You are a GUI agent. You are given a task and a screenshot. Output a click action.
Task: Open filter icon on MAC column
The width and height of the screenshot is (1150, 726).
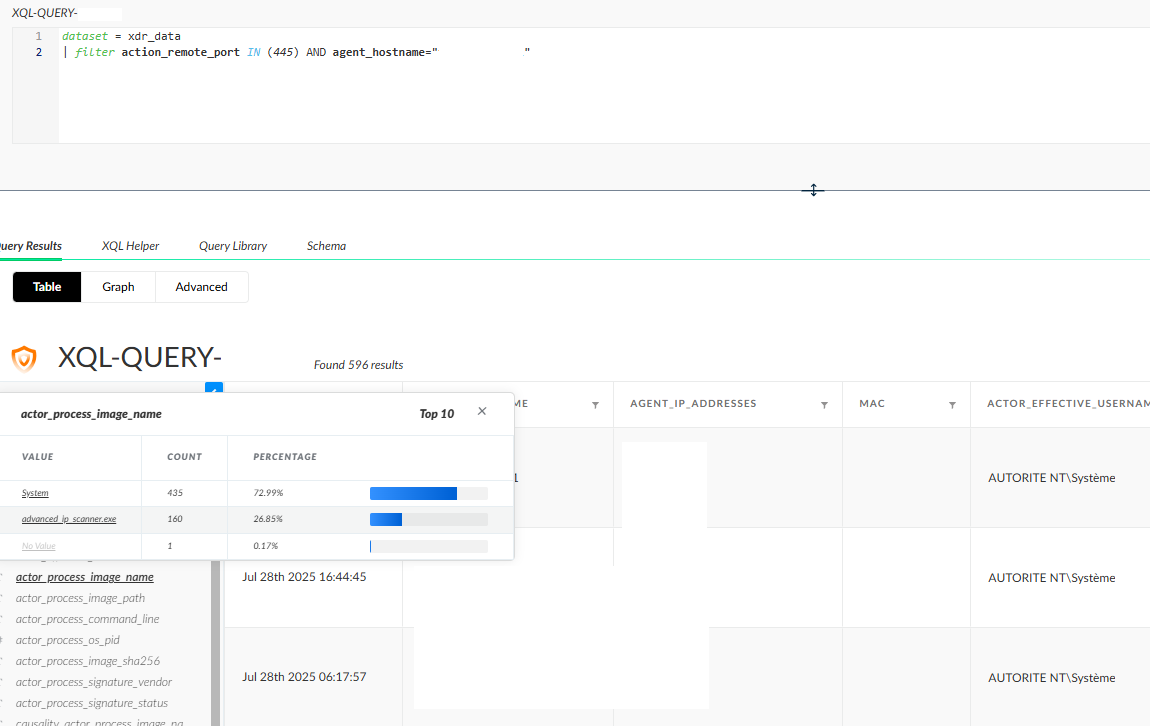[x=952, y=405]
